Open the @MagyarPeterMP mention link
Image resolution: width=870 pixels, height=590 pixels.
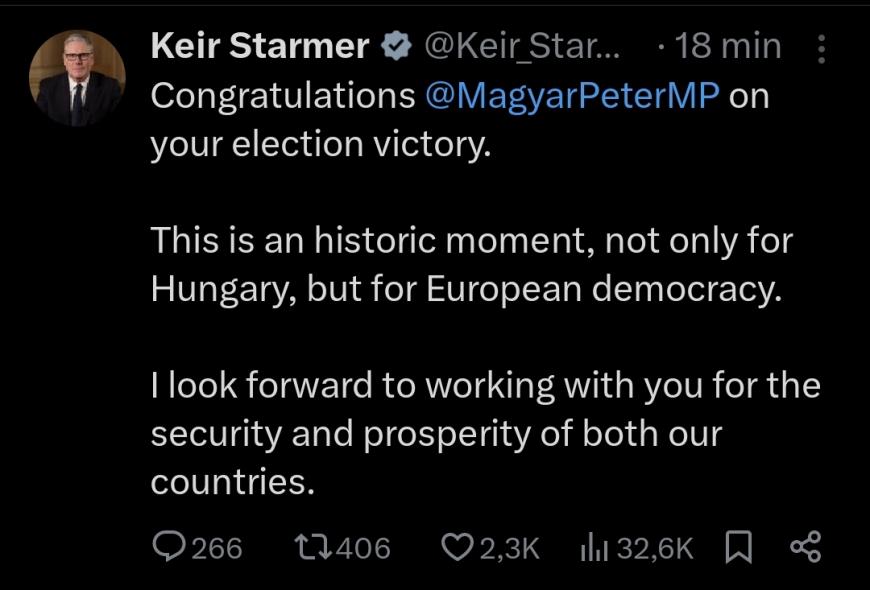(572, 96)
